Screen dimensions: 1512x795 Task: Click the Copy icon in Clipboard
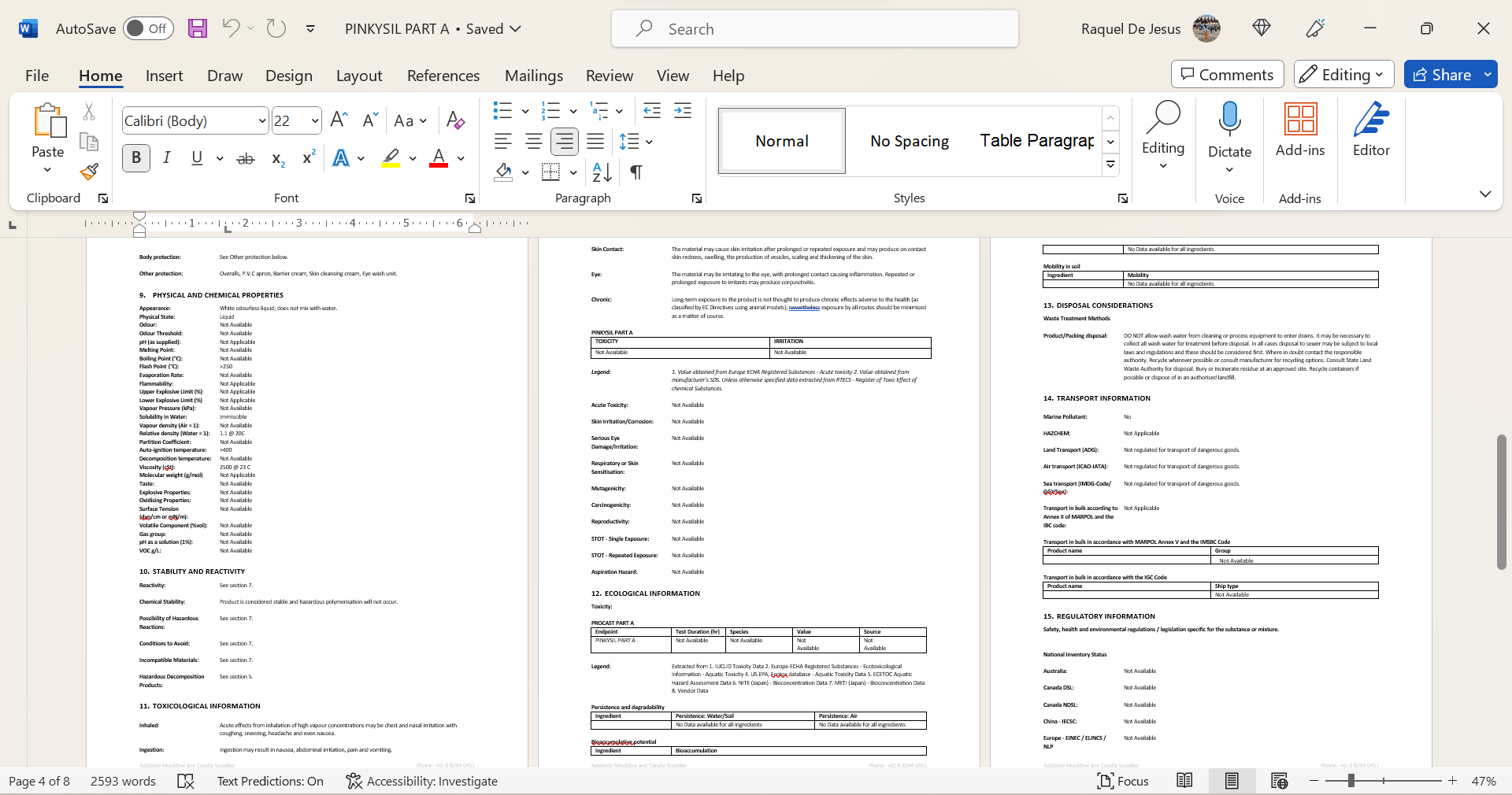89,142
